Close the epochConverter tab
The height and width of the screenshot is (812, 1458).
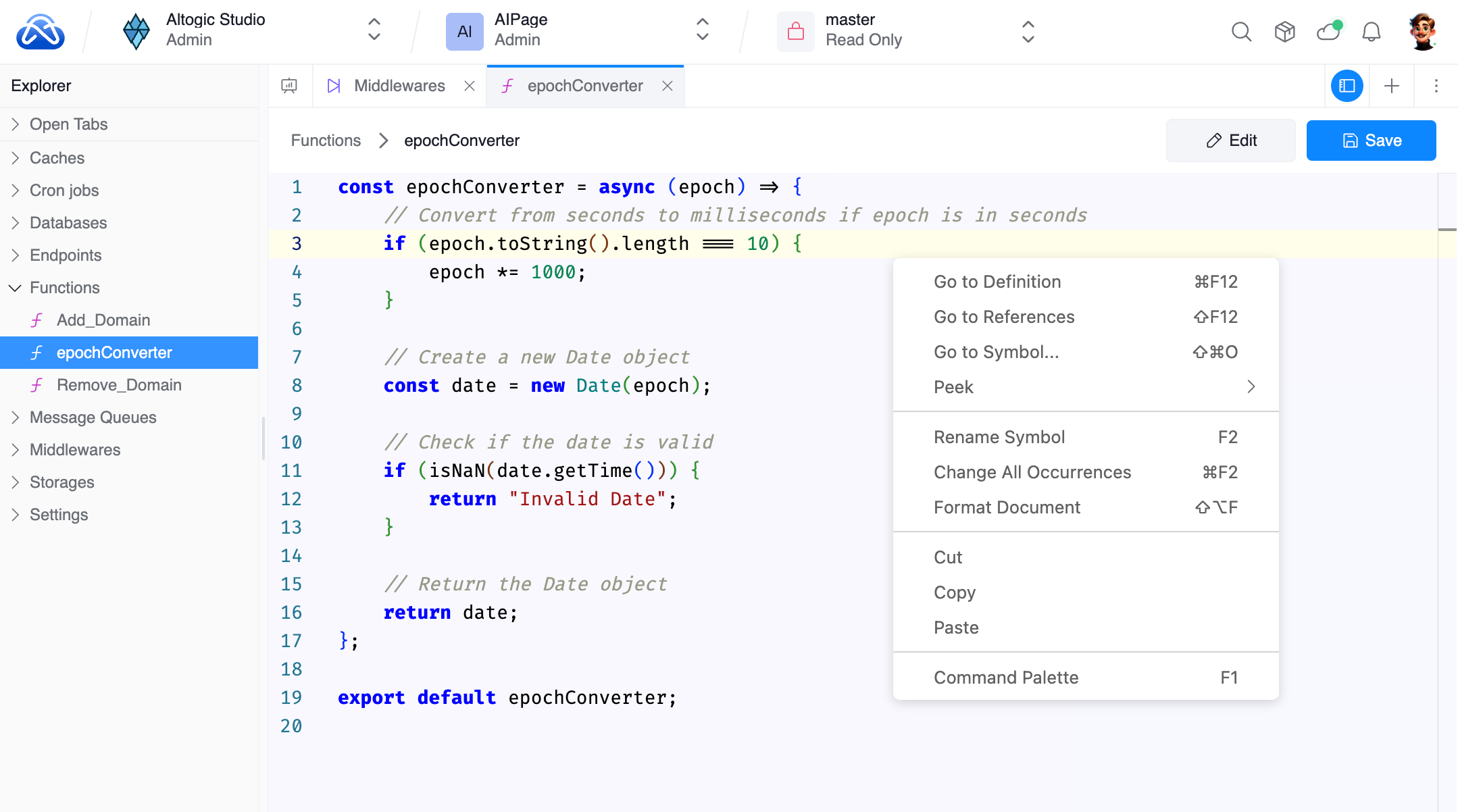[668, 86]
